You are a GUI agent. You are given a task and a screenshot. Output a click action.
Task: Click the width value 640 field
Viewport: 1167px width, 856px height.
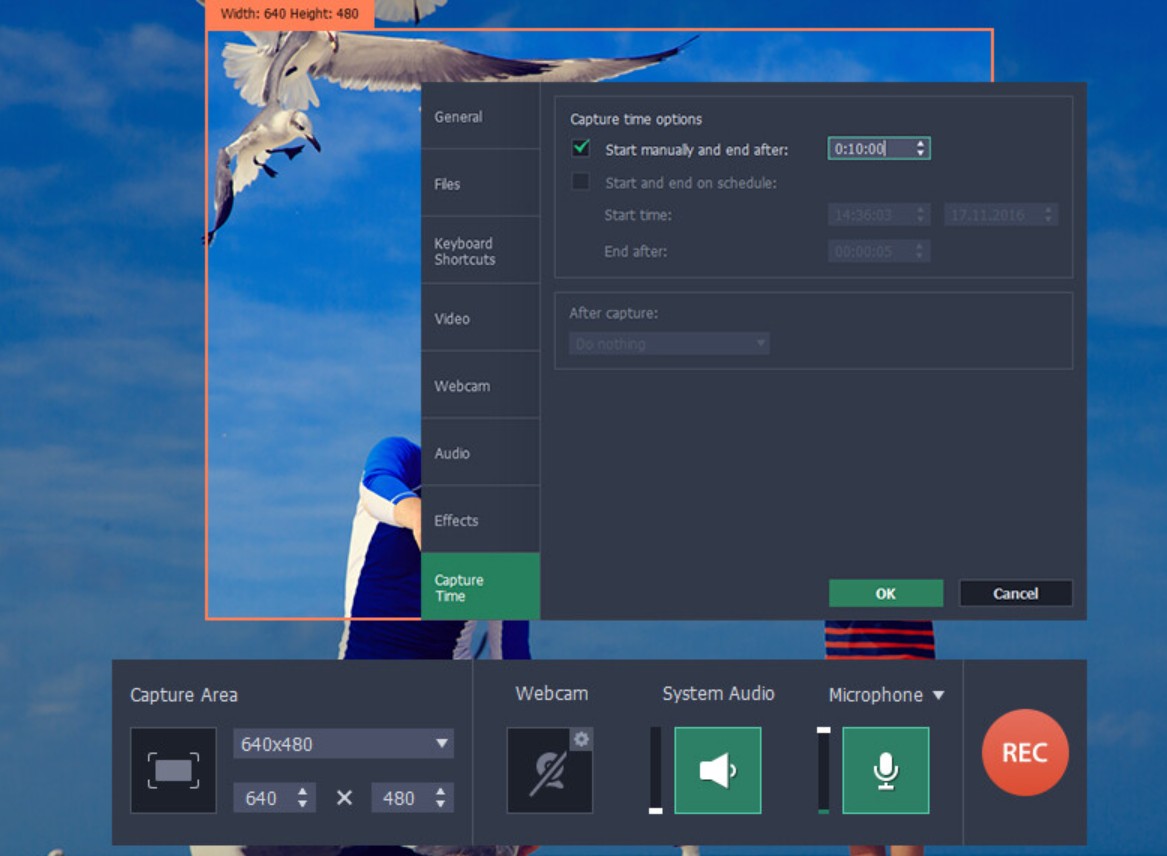click(x=263, y=798)
